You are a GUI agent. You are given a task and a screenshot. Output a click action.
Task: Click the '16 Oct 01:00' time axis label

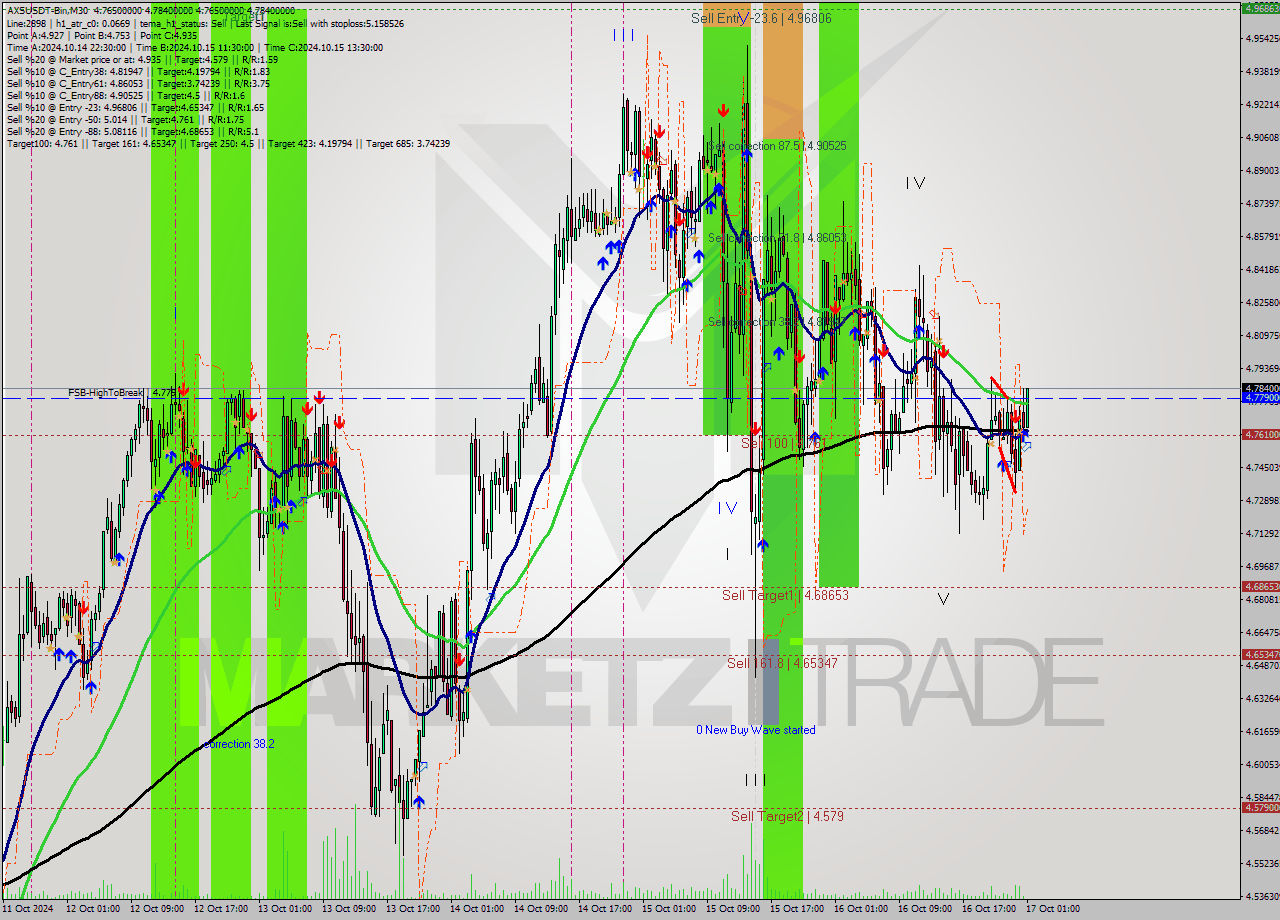(860, 909)
